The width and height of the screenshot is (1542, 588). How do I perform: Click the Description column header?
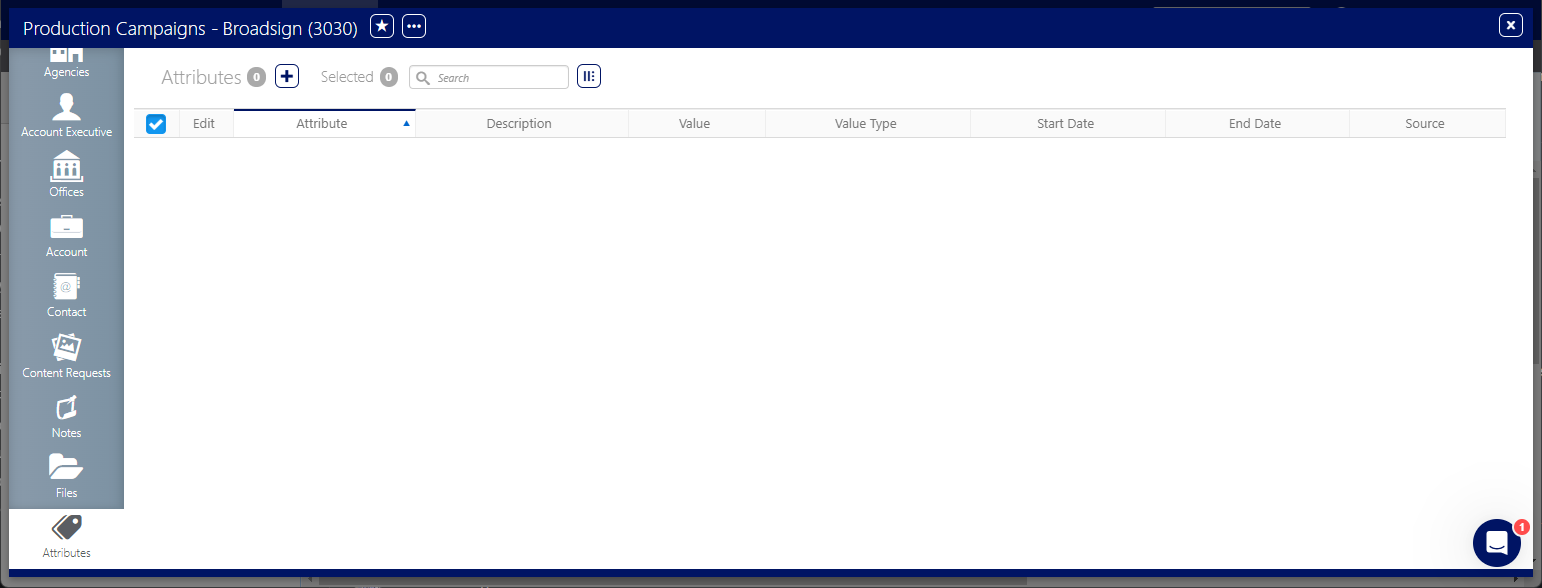point(521,124)
